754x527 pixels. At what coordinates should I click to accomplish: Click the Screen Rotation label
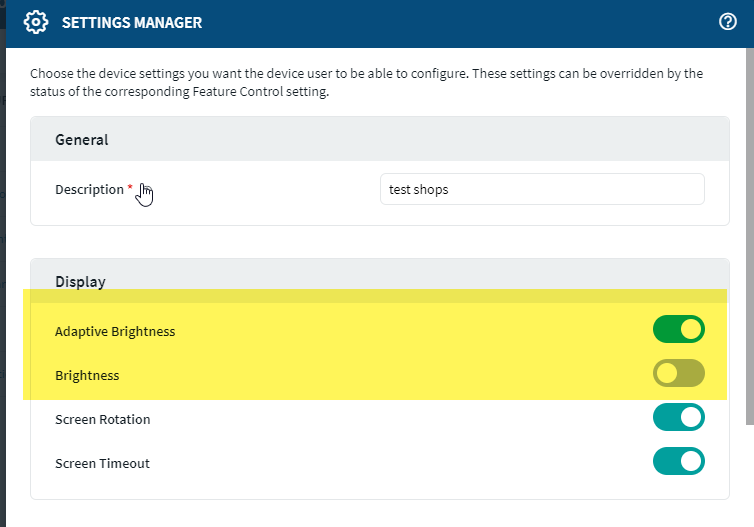[102, 419]
